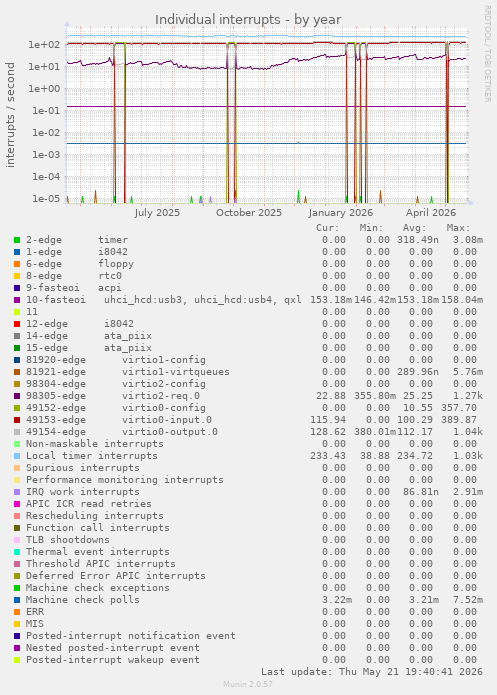Viewport: 497px width, 695px height.
Task: Click the Munin 2.0.57 footer text
Action: click(x=248, y=684)
